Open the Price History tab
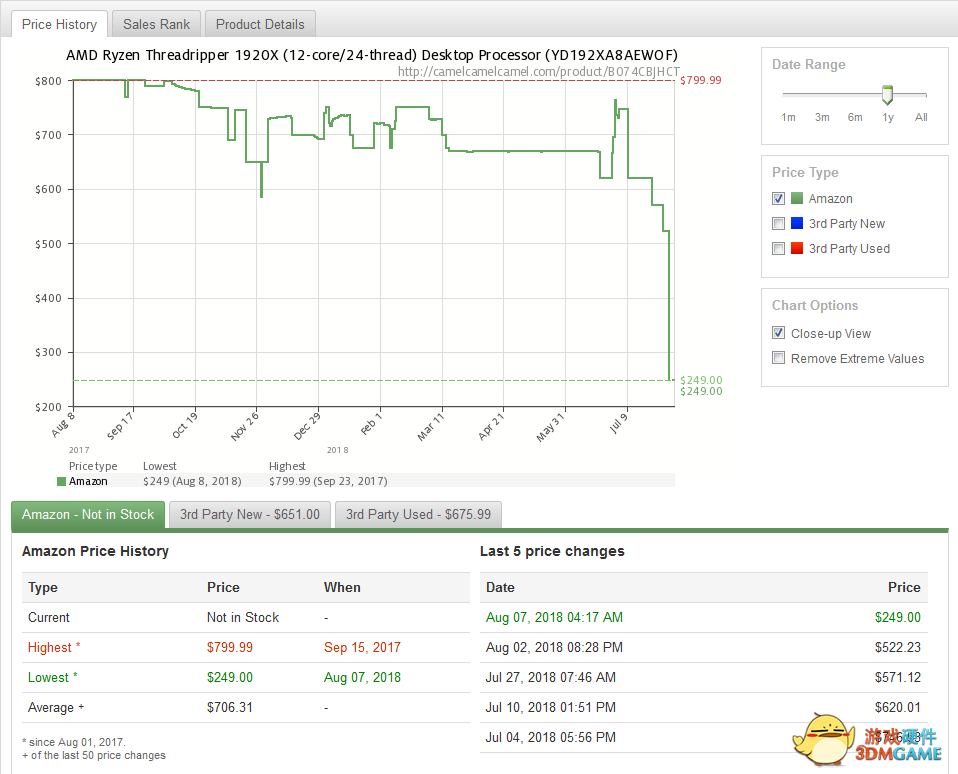 (x=59, y=24)
